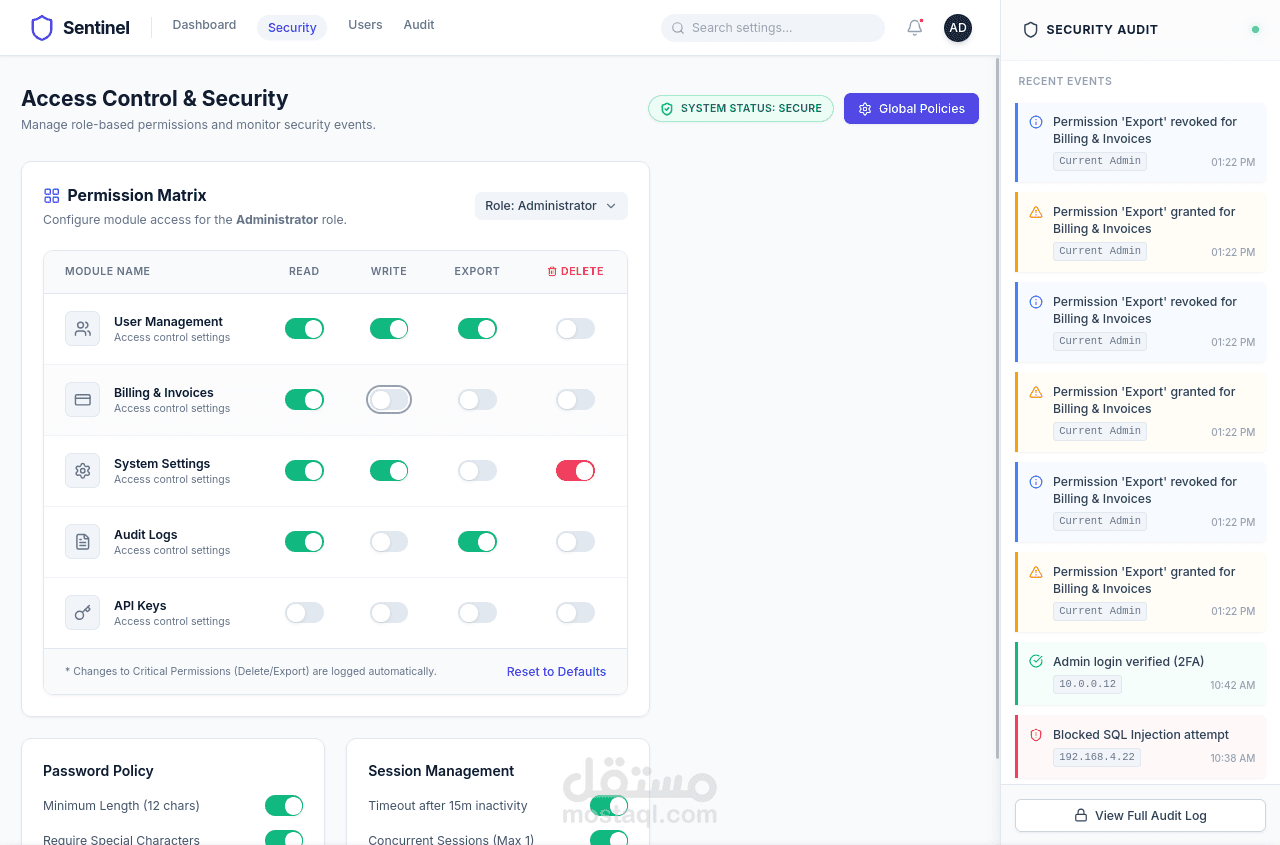Enable API Keys Read permission

point(304,613)
